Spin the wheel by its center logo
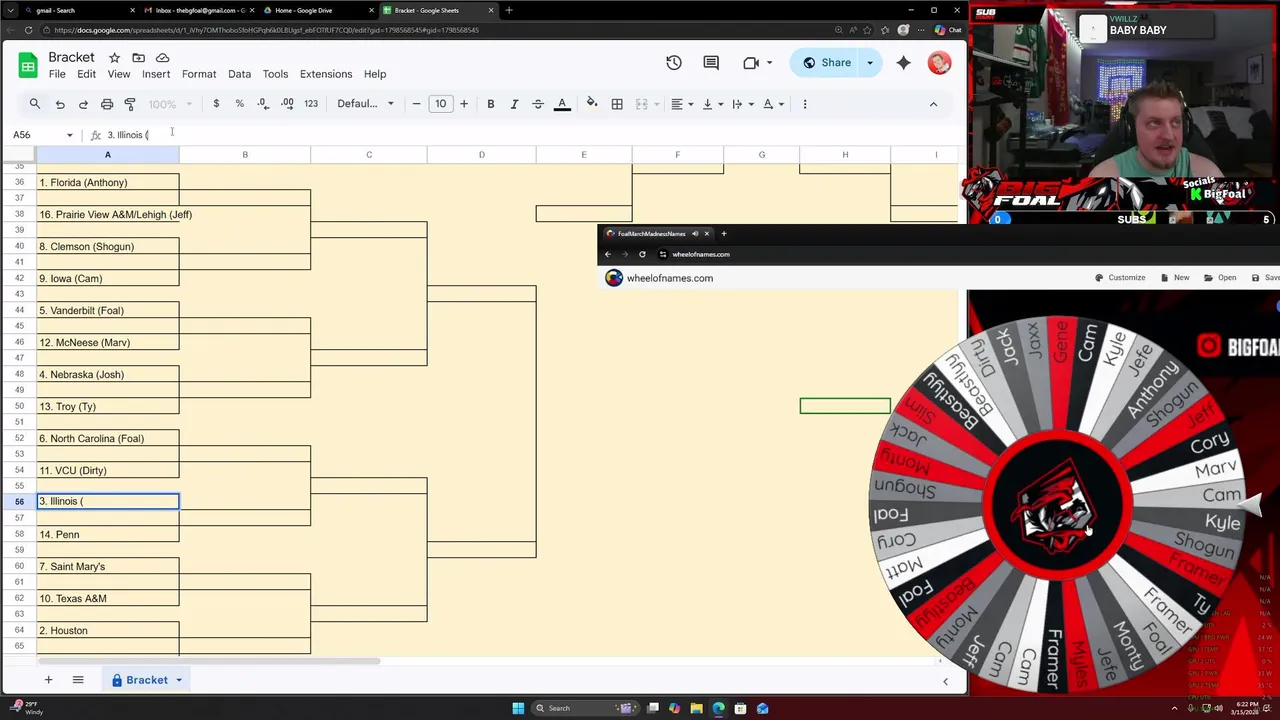 pyautogui.click(x=1057, y=507)
